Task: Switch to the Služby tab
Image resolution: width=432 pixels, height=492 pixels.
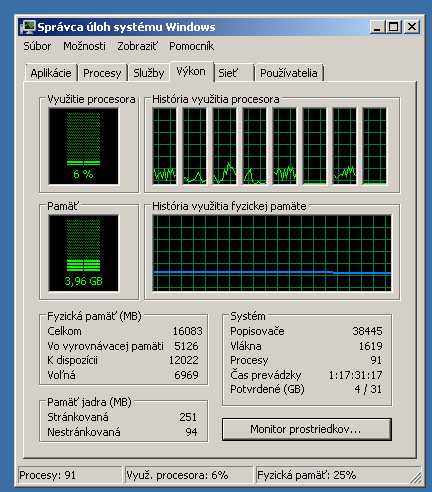Action: (x=149, y=73)
